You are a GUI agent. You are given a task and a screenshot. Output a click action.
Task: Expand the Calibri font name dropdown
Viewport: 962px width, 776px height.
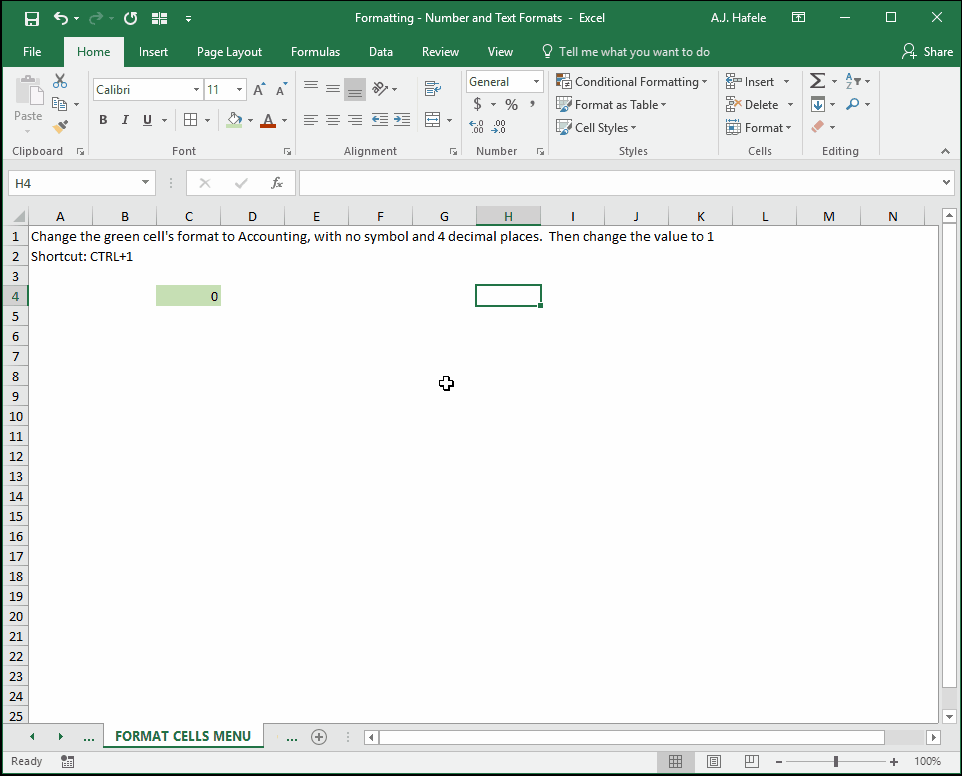tap(196, 90)
